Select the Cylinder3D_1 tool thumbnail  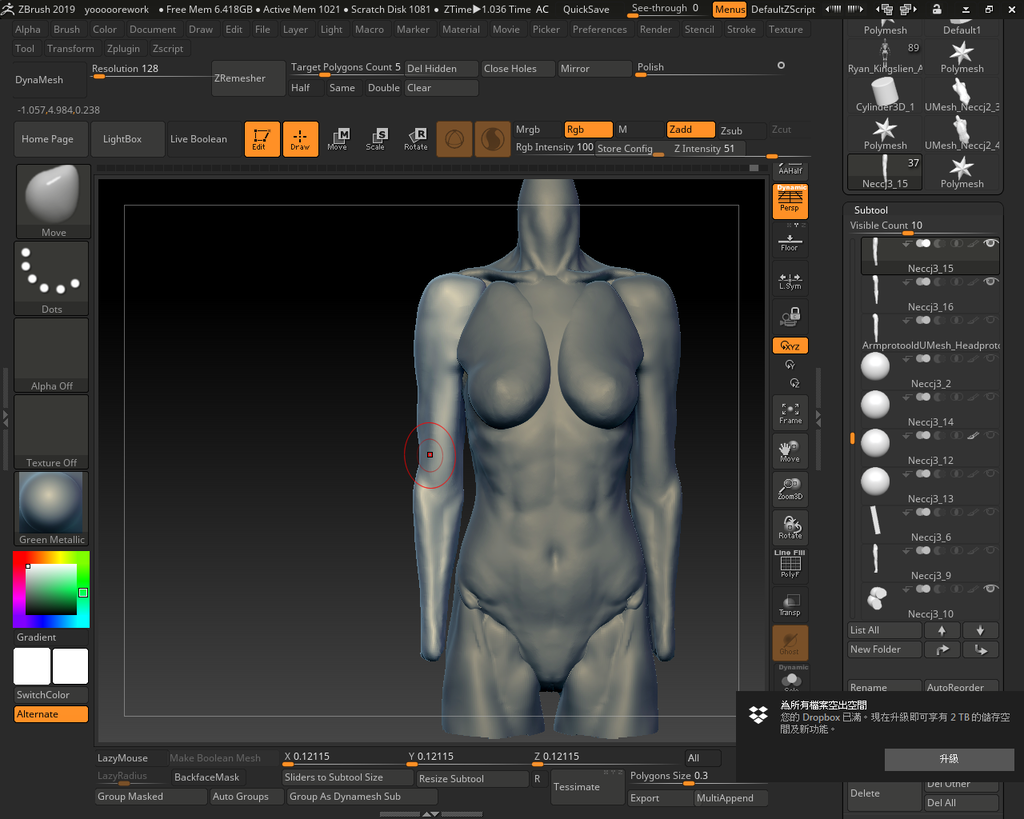(x=885, y=95)
